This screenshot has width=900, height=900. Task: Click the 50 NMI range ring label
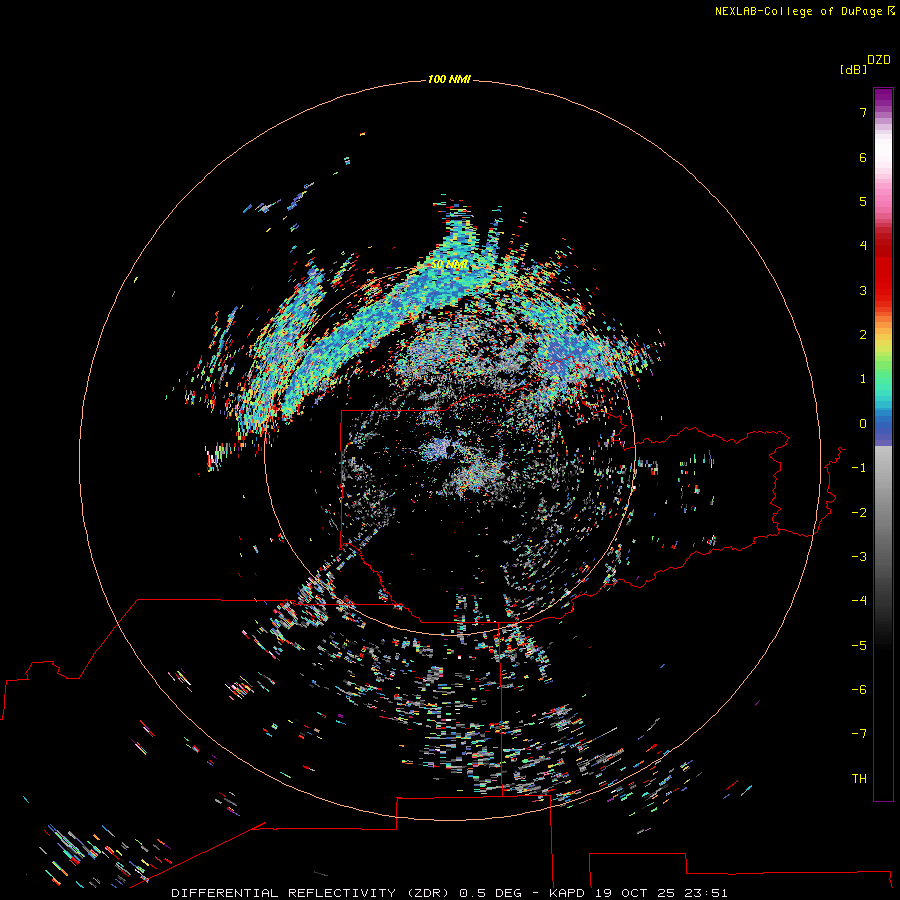pos(449,264)
